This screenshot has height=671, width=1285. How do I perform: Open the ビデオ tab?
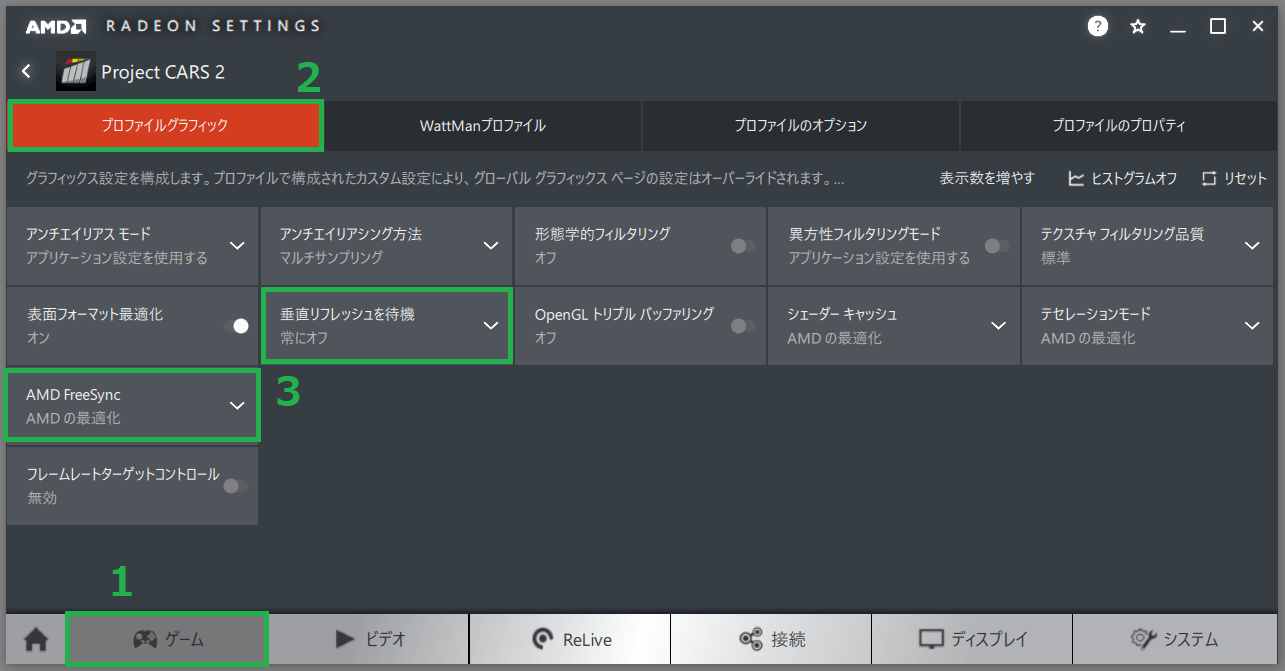tap(369, 639)
